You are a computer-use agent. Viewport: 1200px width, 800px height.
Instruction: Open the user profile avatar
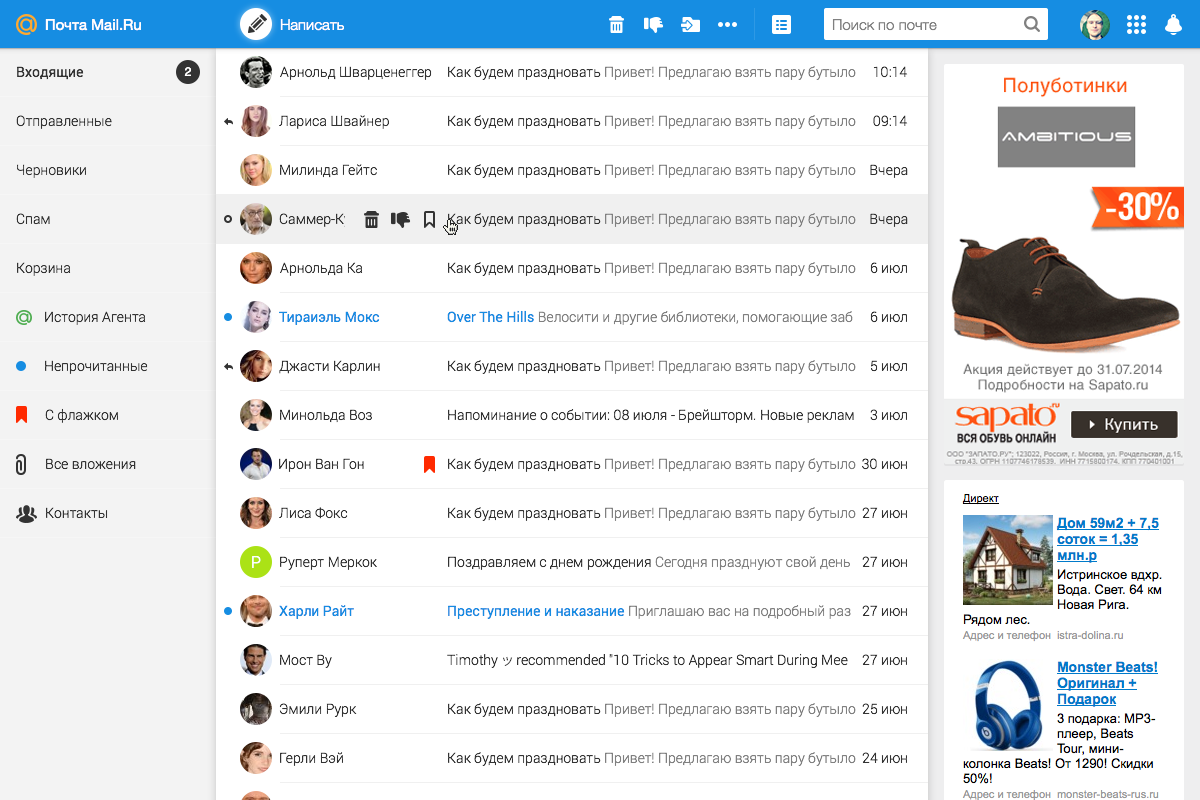1095,25
